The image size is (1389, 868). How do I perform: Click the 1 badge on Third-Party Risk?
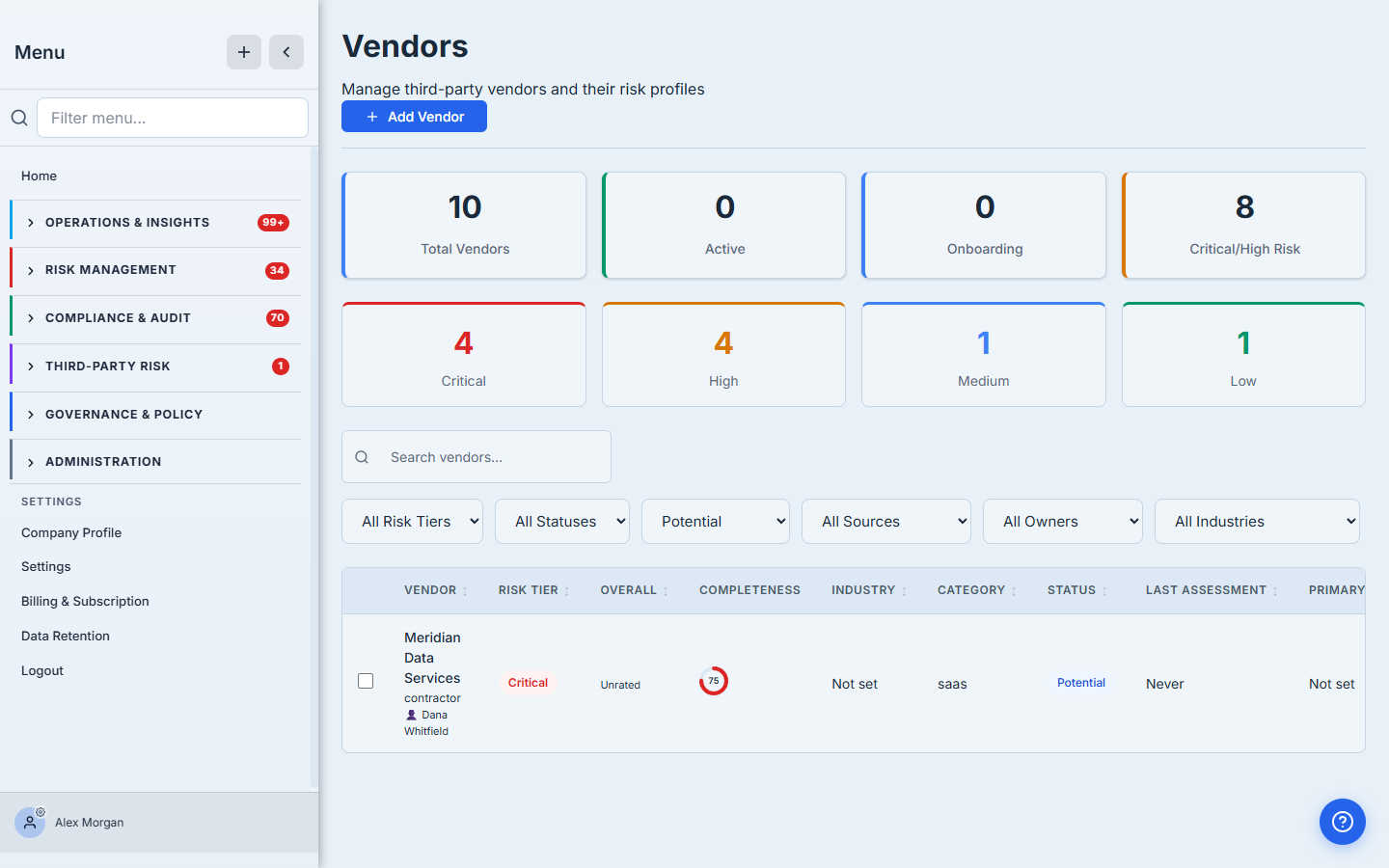(281, 366)
